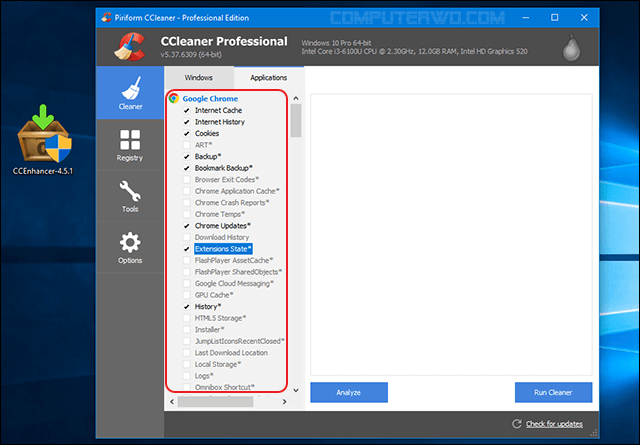Open the CCEnhancer-4.5.1 desktop icon
The image size is (640, 445).
tap(43, 140)
